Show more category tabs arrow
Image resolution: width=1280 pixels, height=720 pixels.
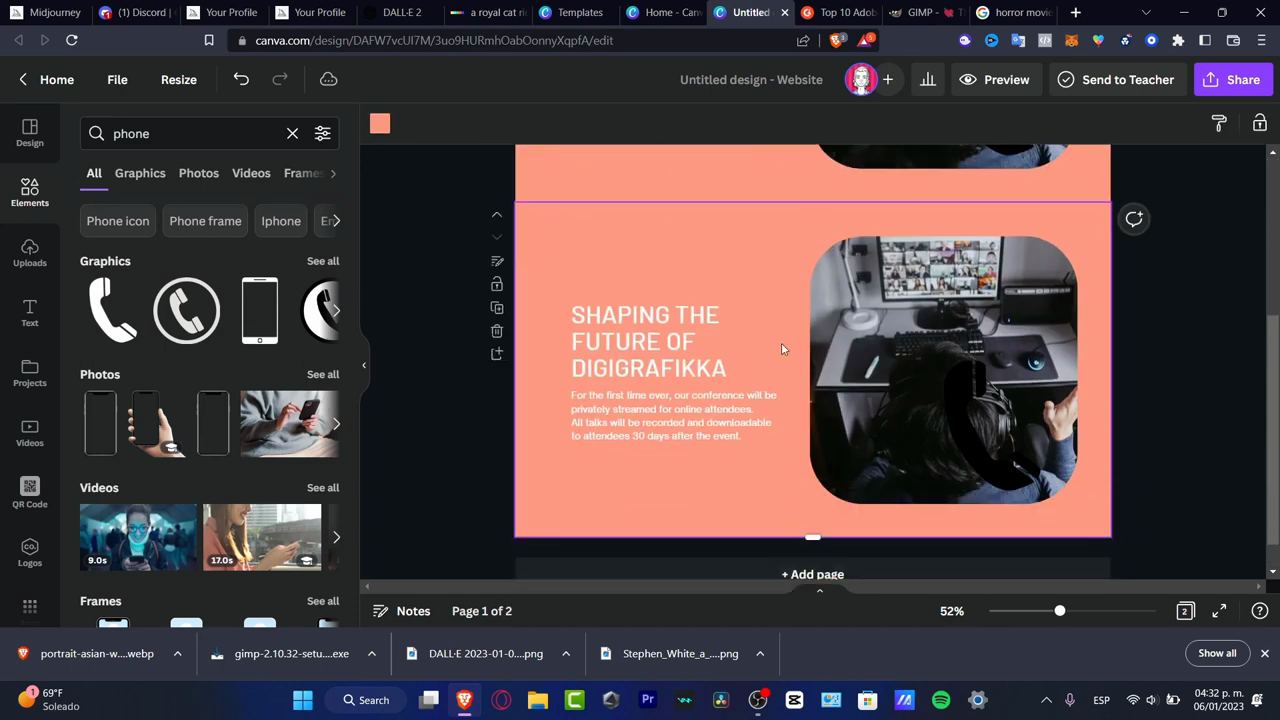click(333, 173)
